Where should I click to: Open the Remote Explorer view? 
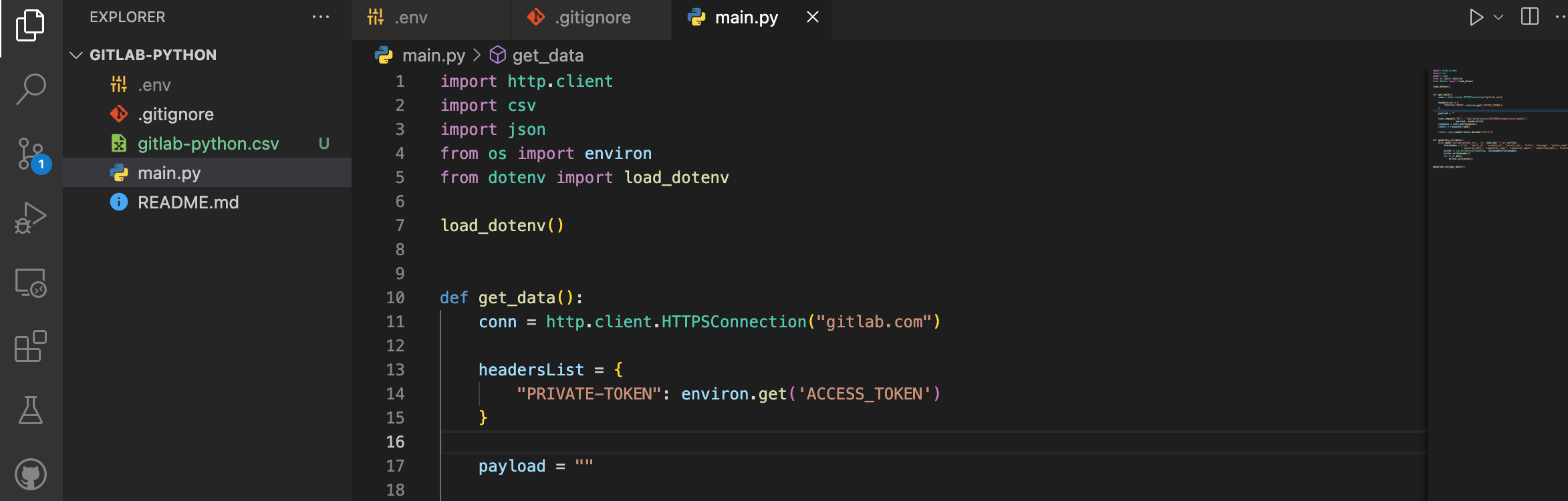pyautogui.click(x=30, y=283)
